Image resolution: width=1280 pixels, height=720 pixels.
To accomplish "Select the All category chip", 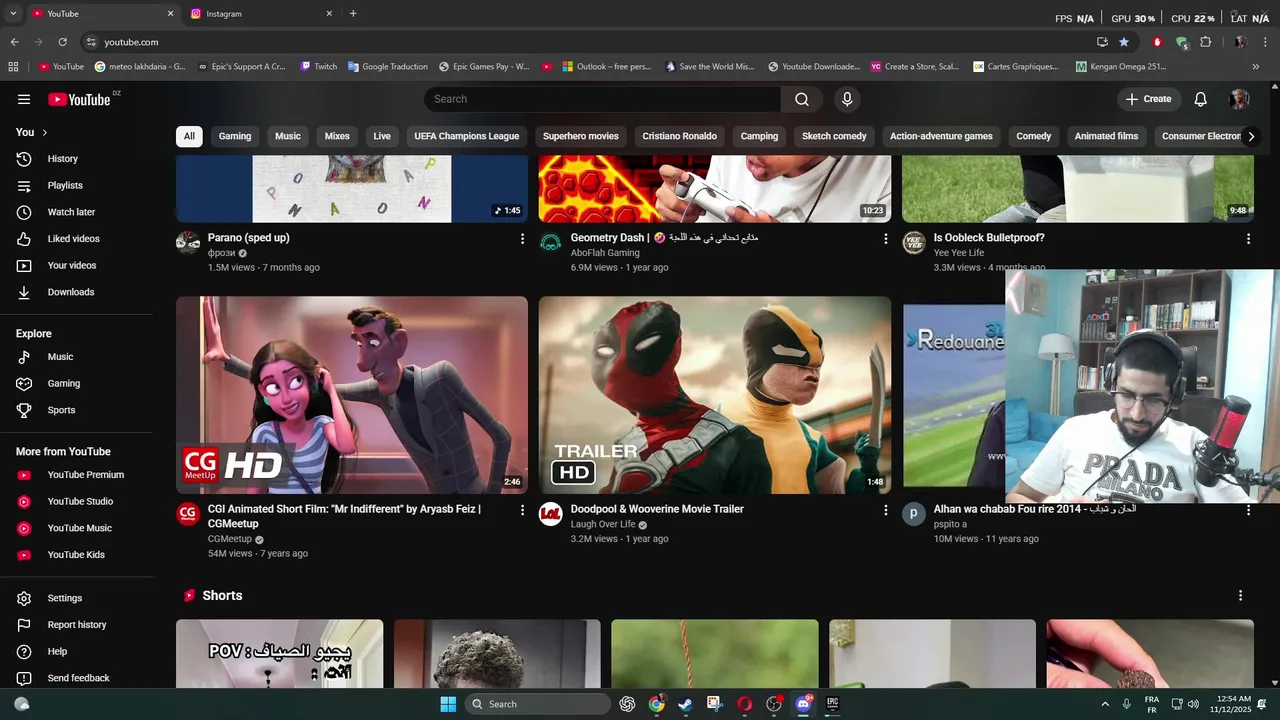I will coord(189,136).
